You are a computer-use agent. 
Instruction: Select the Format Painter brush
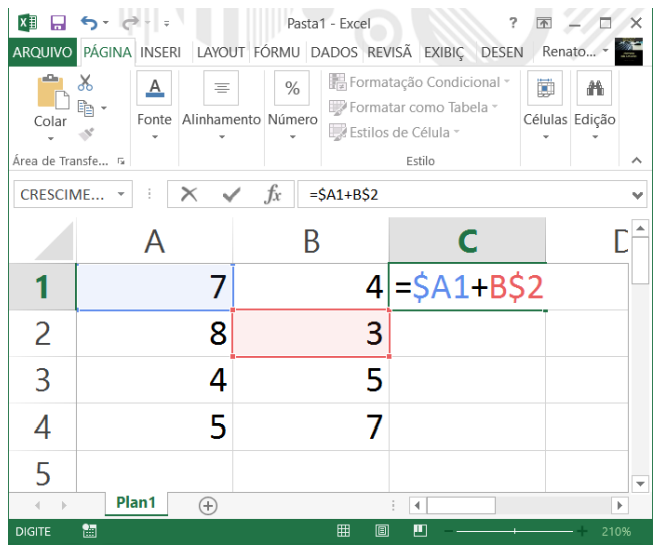pos(86,134)
